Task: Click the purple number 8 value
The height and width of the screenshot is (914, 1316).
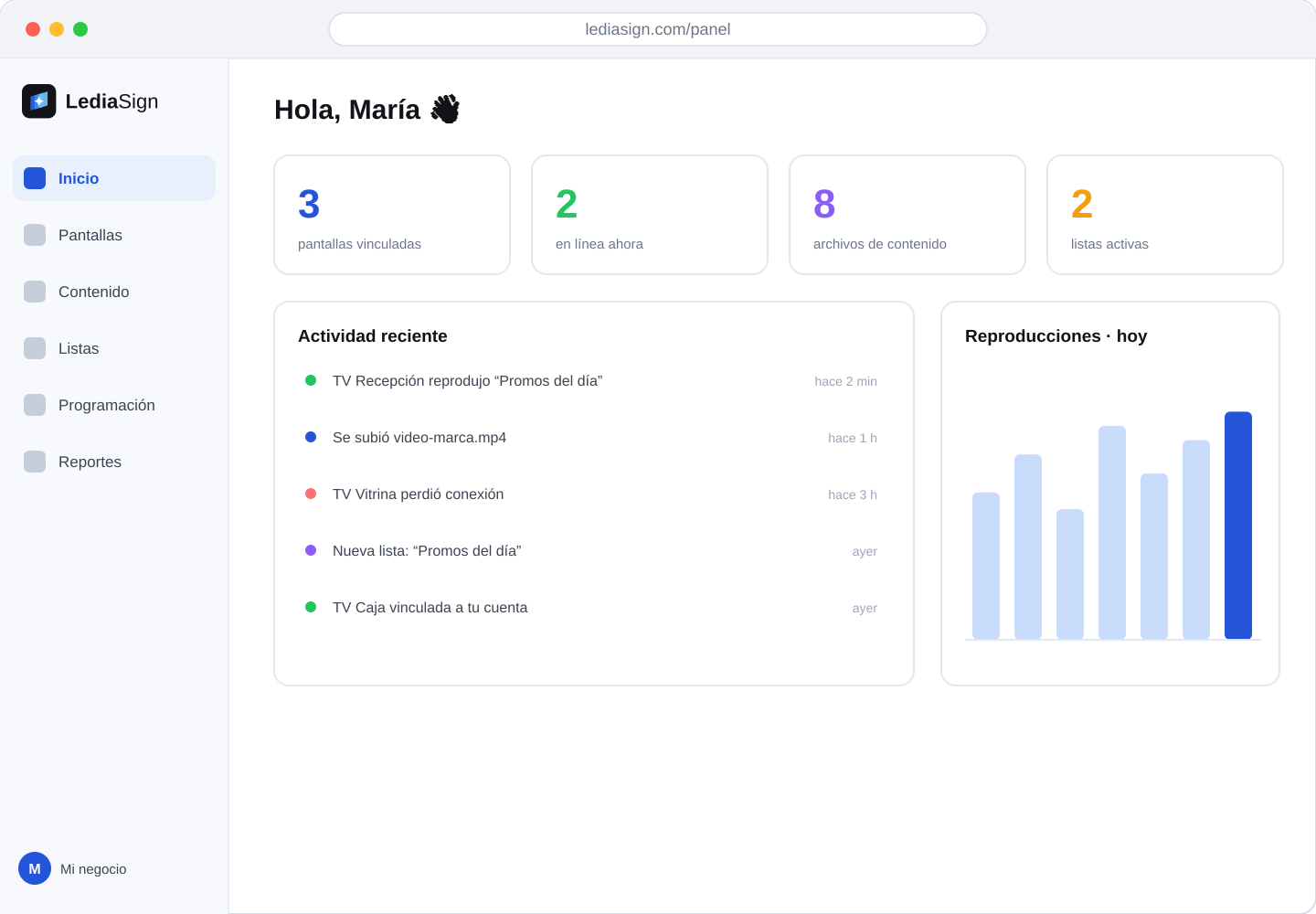Action: click(x=824, y=204)
